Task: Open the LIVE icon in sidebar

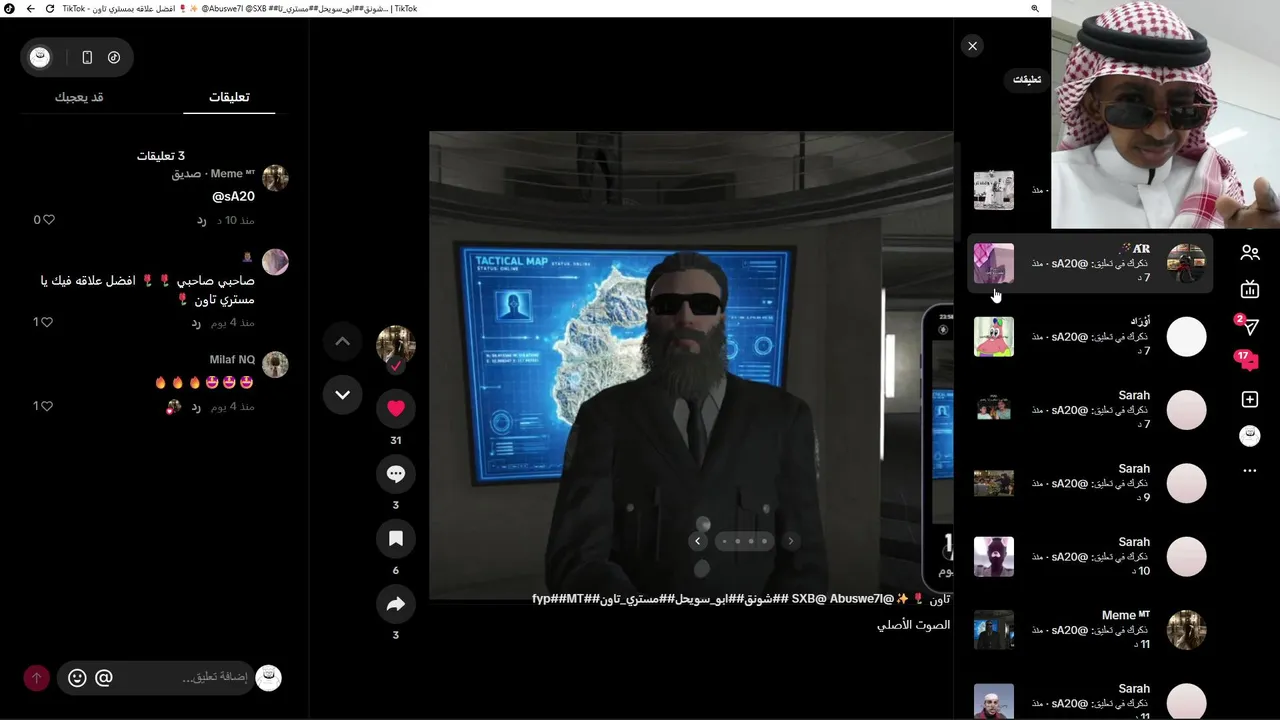Action: click(1249, 290)
